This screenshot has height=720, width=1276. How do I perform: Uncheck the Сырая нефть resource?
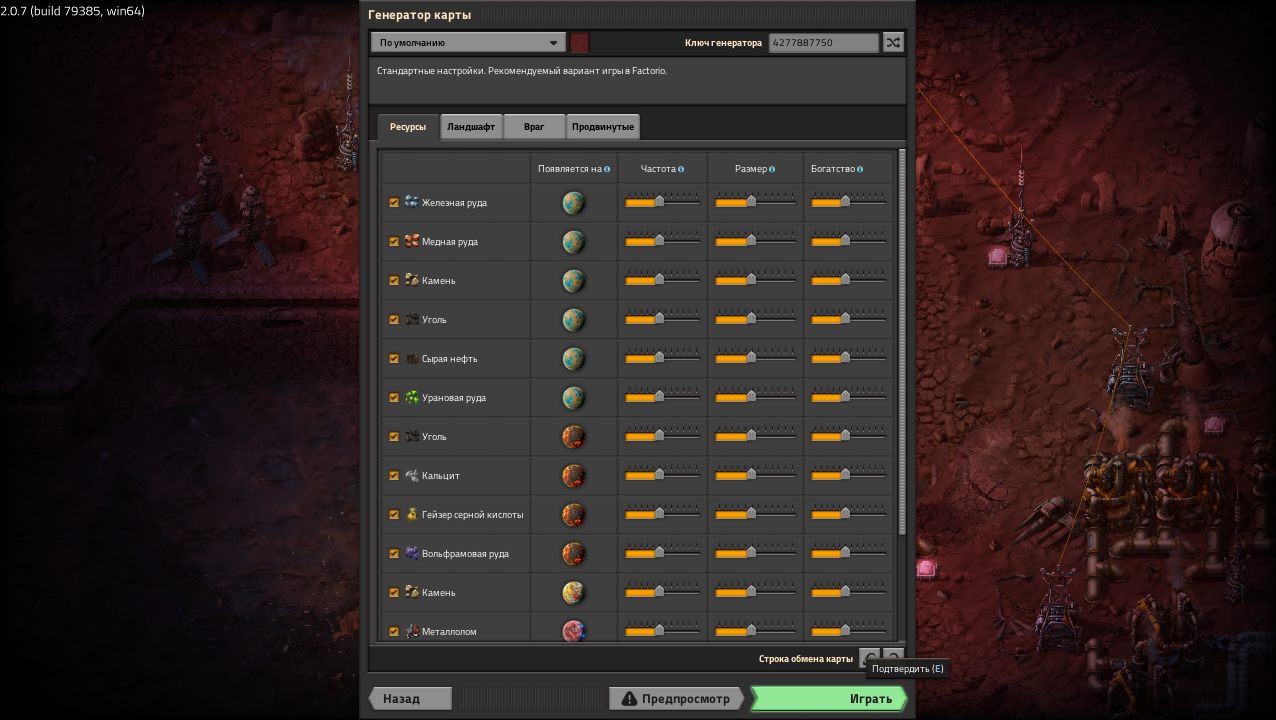pyautogui.click(x=394, y=359)
